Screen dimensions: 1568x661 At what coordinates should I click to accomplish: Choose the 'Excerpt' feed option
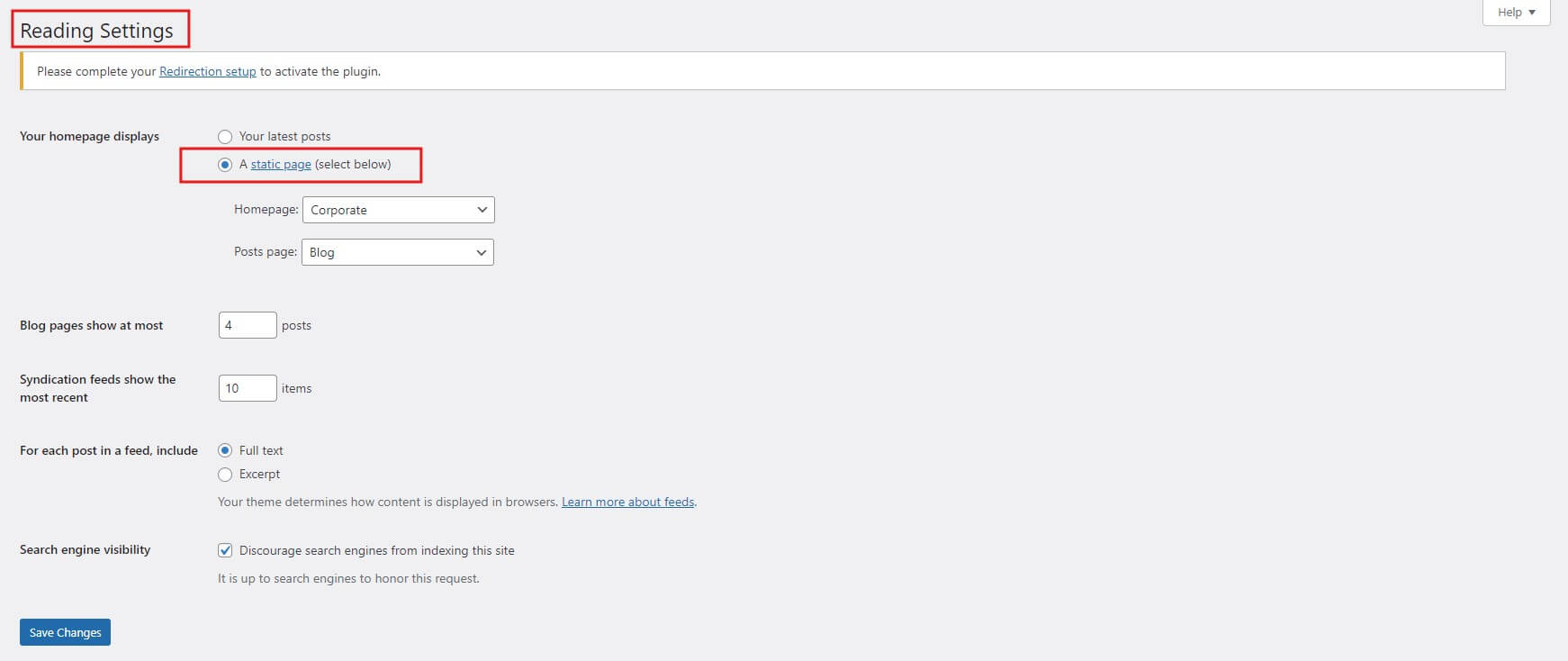pyautogui.click(x=225, y=475)
